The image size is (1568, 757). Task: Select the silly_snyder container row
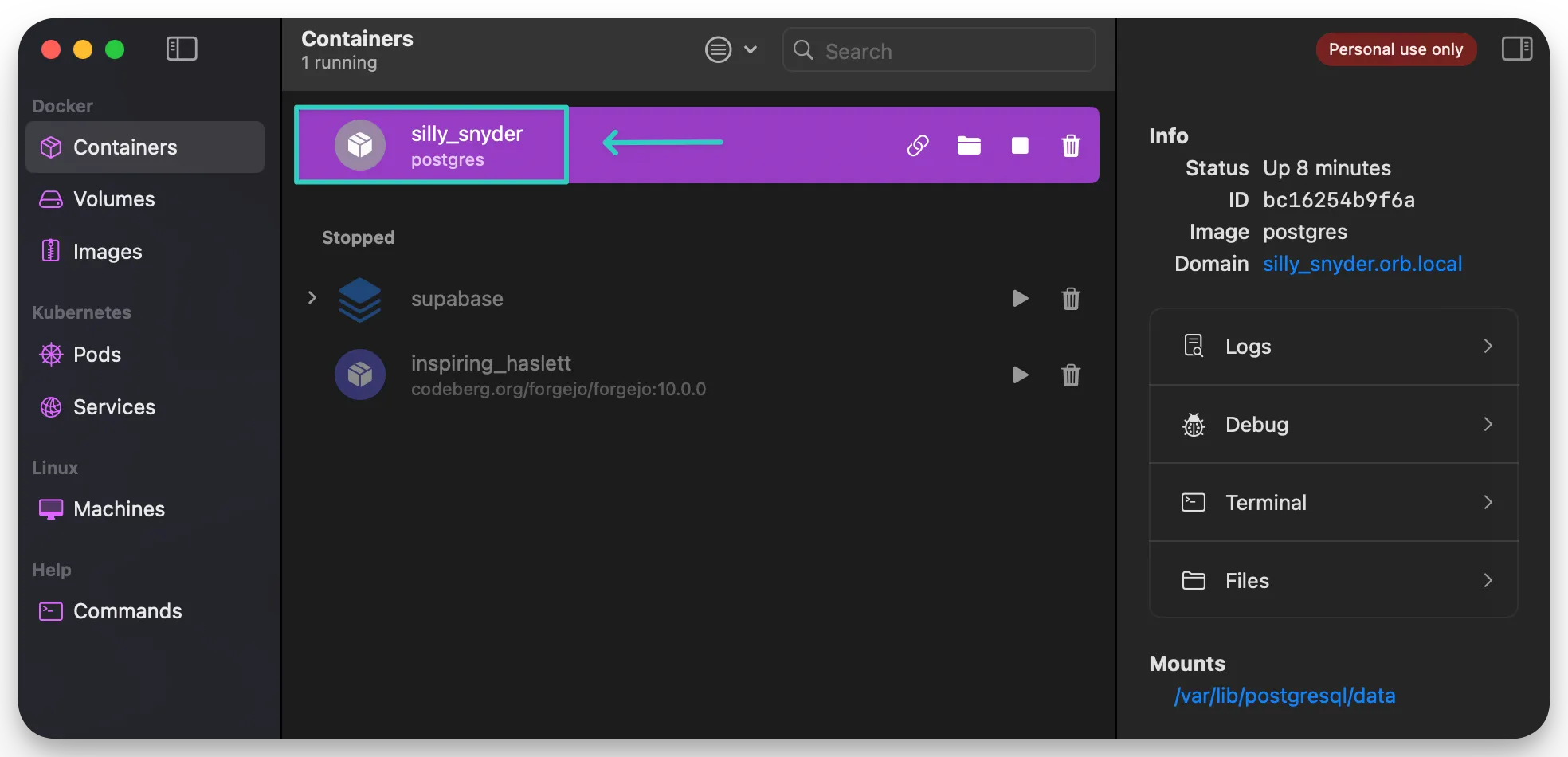[x=696, y=145]
